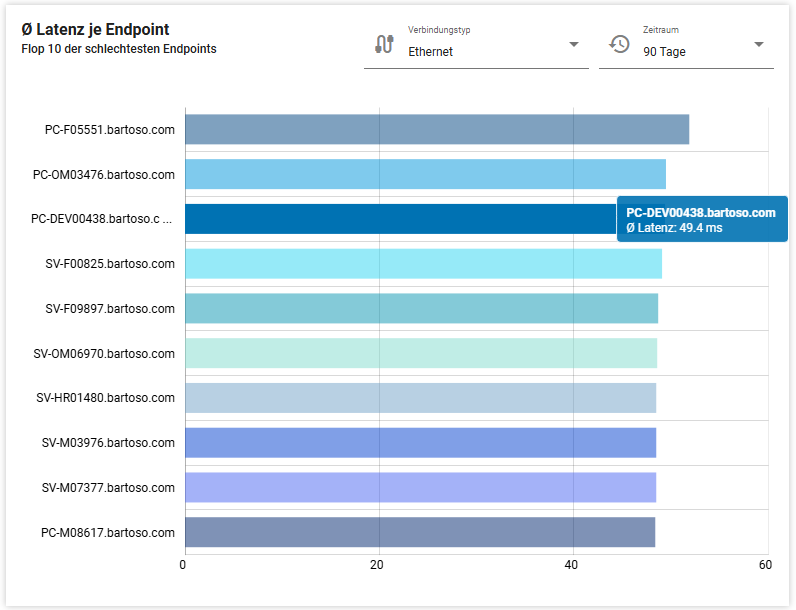796x610 pixels.
Task: Select the PC-OM03476.bartoso.com light blue bar
Action: click(x=425, y=174)
